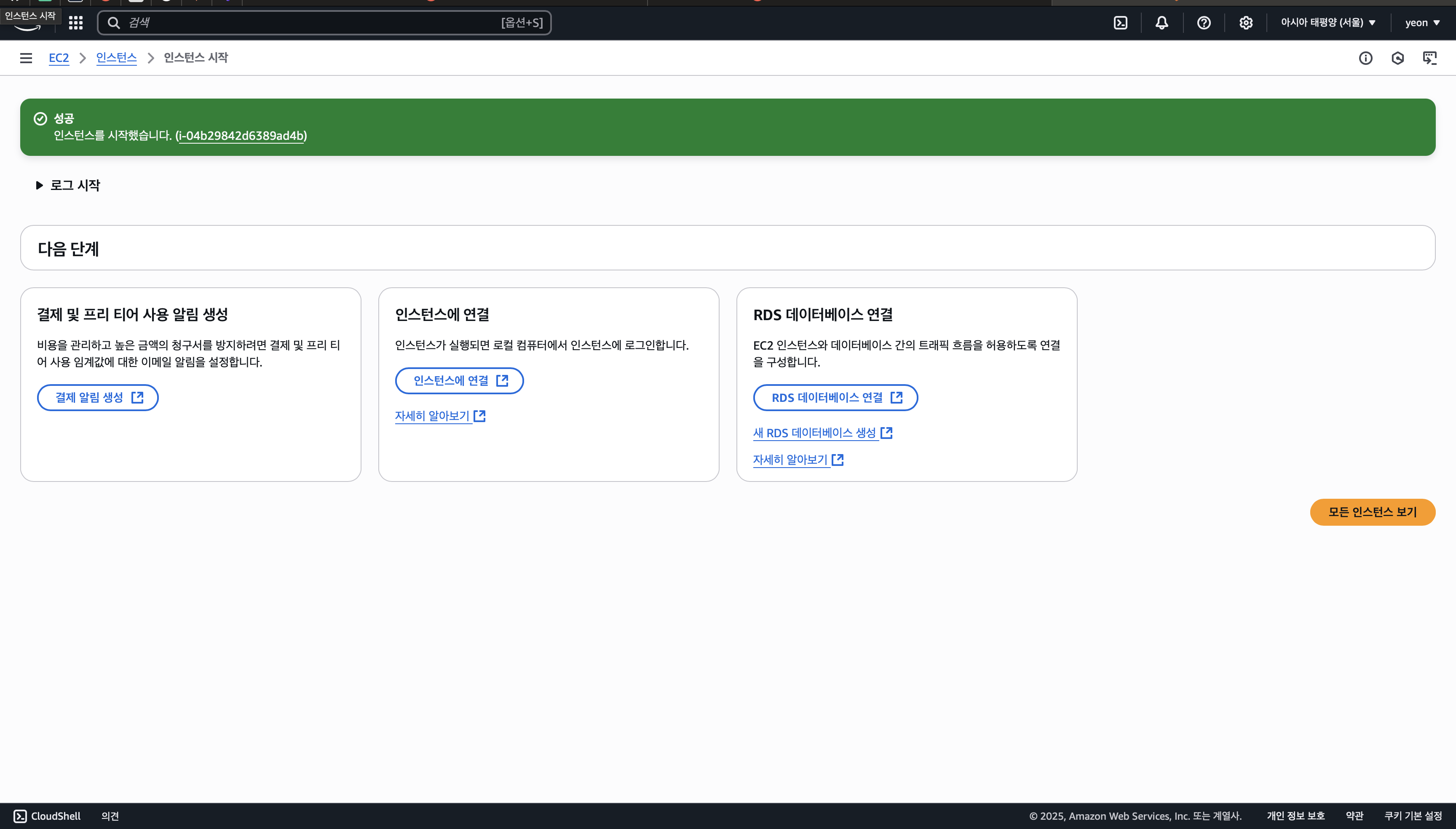Go to the EC2 breadcrumb

59,58
